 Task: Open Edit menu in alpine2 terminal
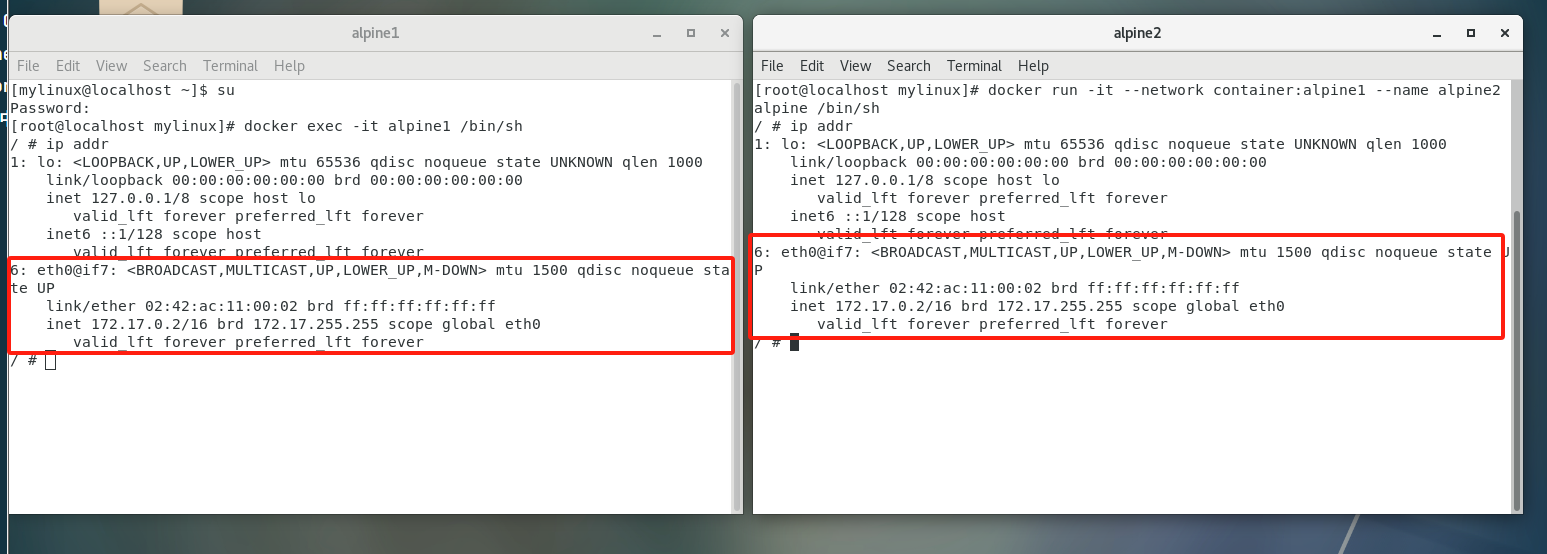(x=812, y=66)
